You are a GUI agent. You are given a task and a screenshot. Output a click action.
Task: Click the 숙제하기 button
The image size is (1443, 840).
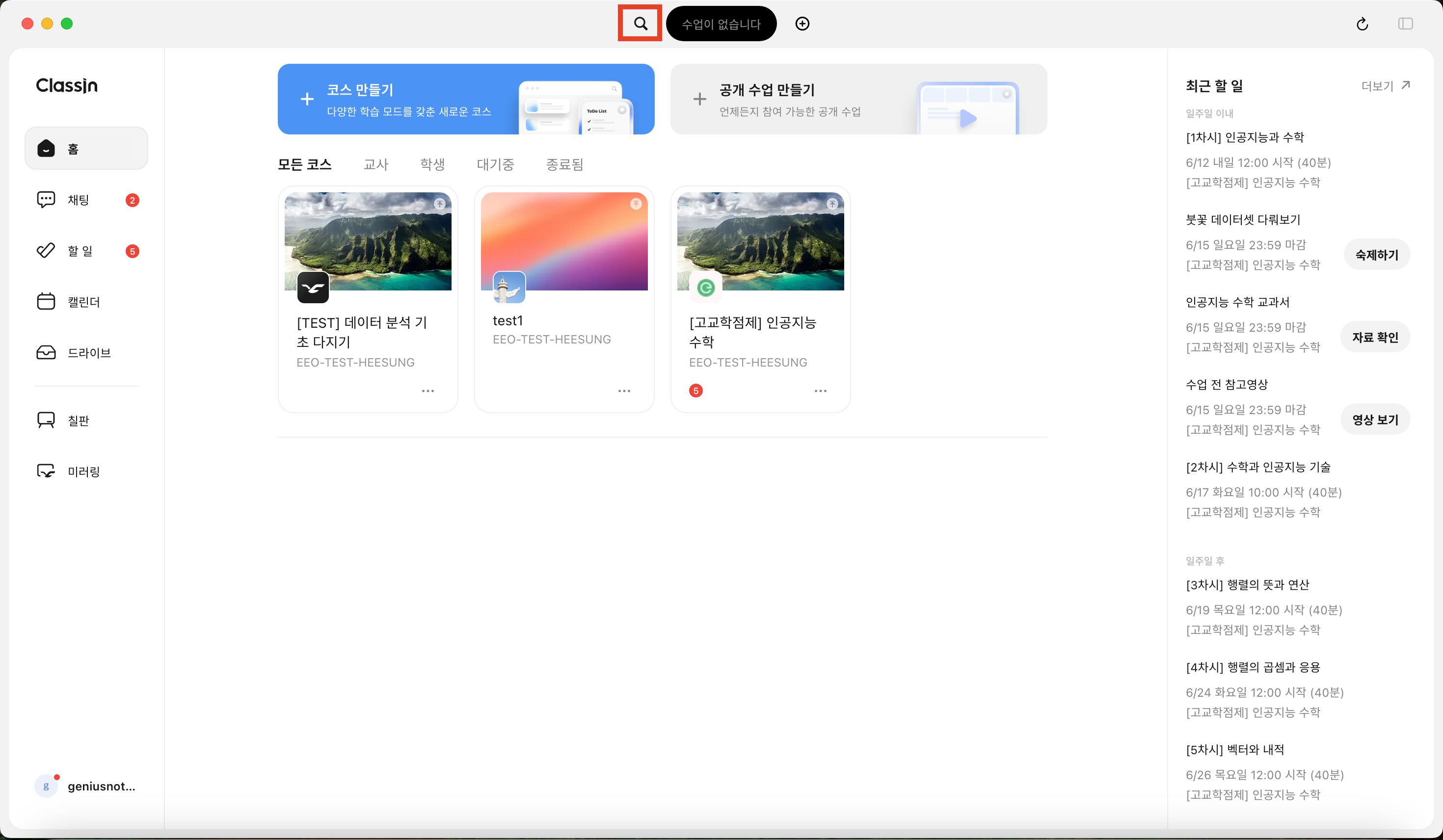1377,254
